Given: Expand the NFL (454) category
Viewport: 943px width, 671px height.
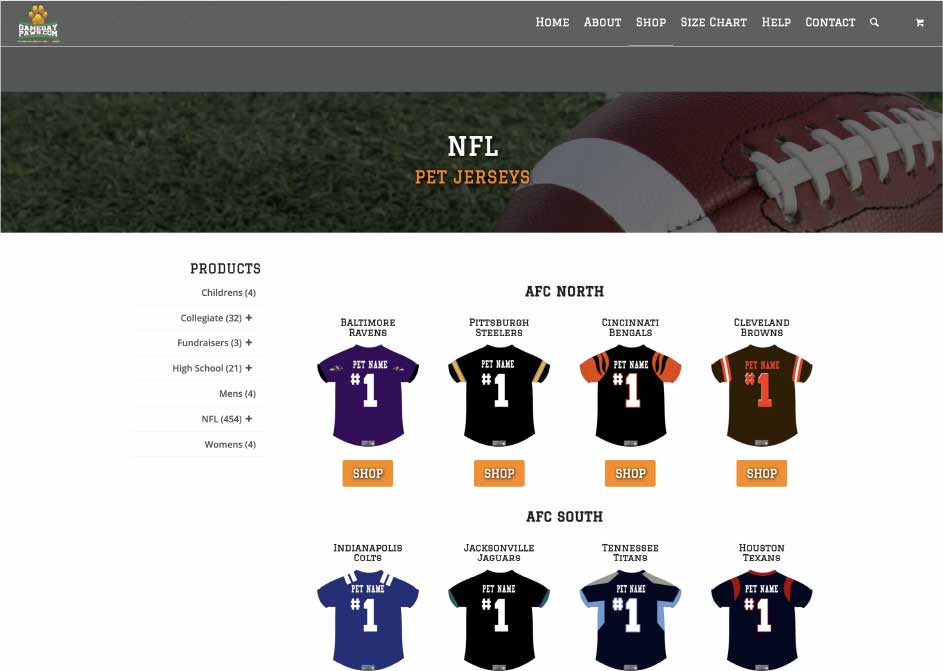Looking at the screenshot, I should (x=248, y=418).
